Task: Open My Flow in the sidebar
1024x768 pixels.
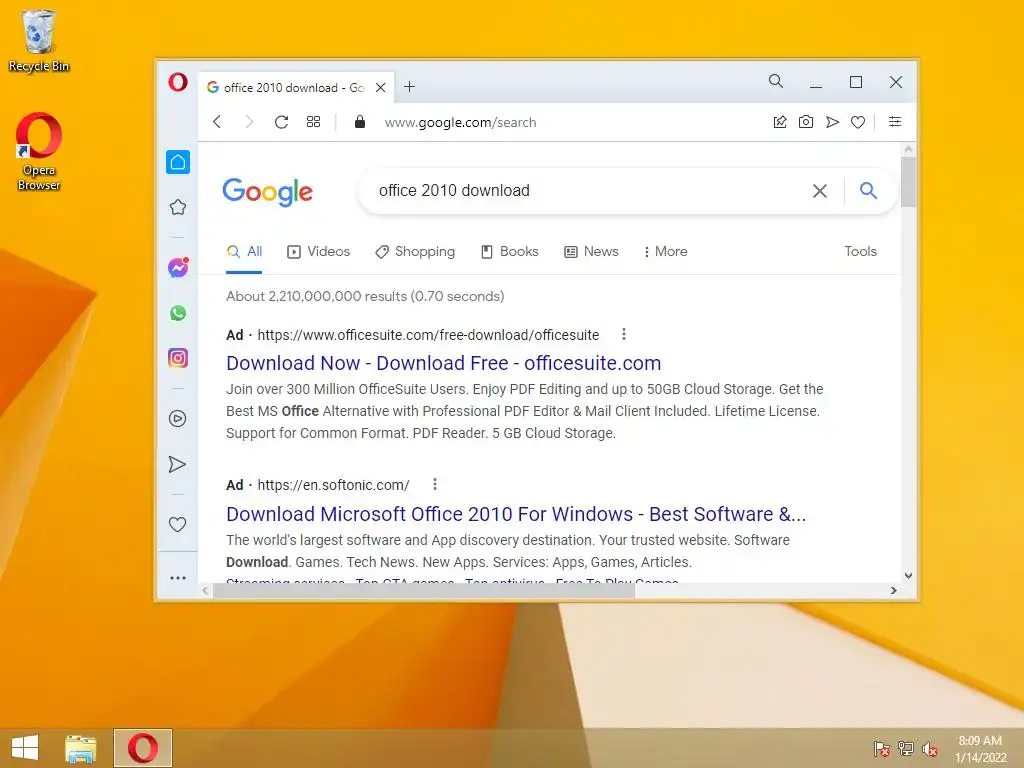Action: coord(178,464)
